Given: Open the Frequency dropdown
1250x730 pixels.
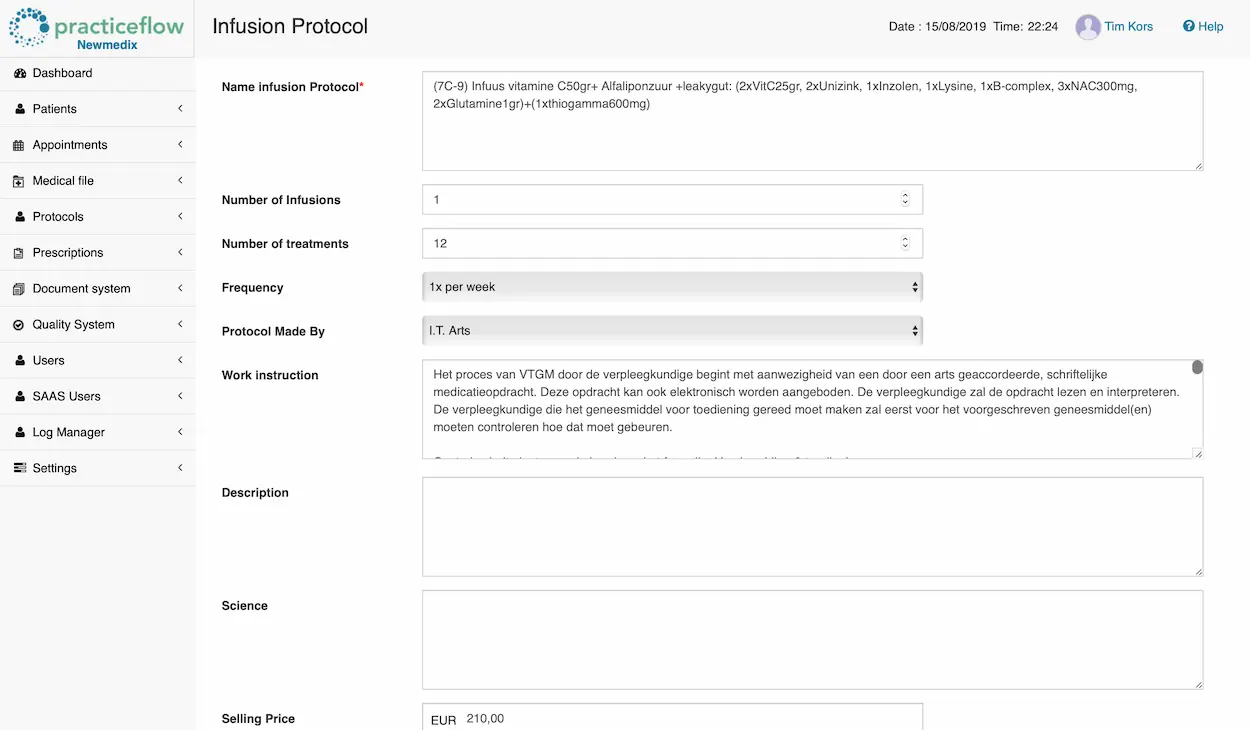Looking at the screenshot, I should pos(672,287).
